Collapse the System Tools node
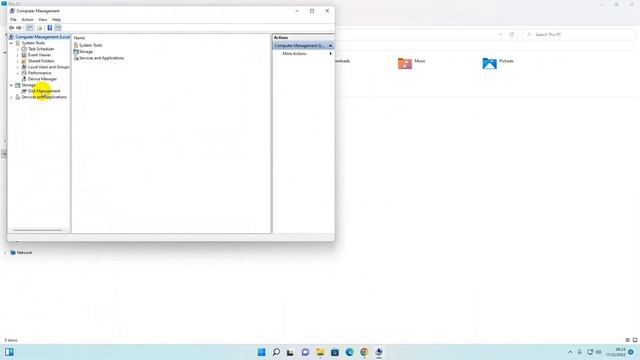 click(11, 43)
